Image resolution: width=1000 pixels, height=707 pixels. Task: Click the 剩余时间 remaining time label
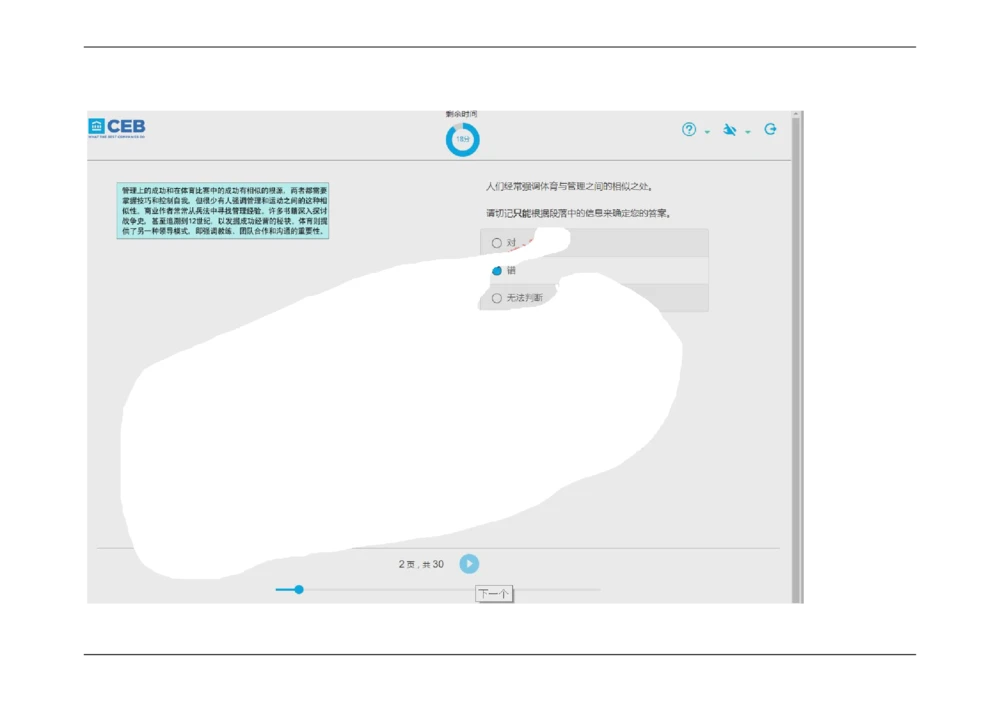point(462,113)
